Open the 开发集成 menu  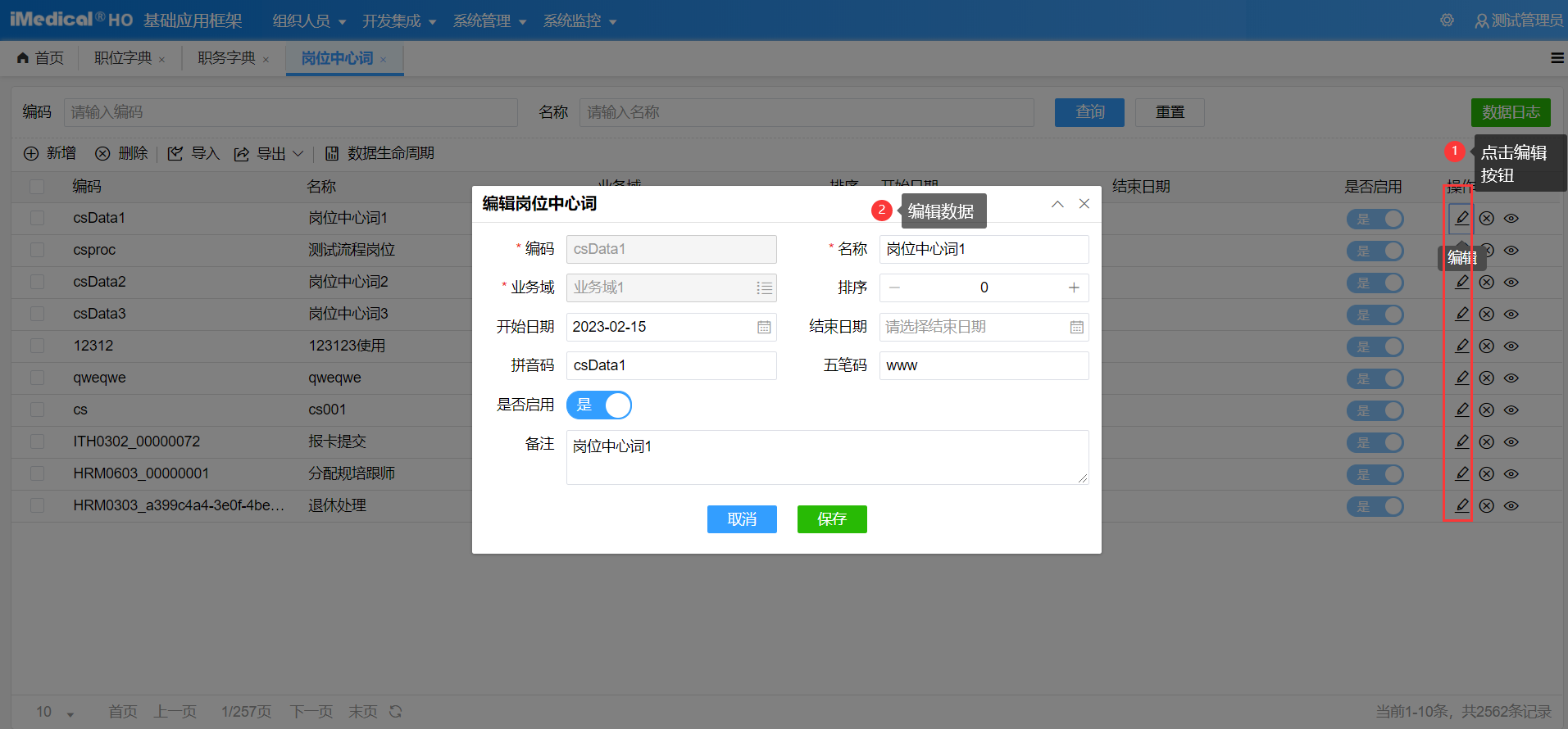[x=399, y=20]
